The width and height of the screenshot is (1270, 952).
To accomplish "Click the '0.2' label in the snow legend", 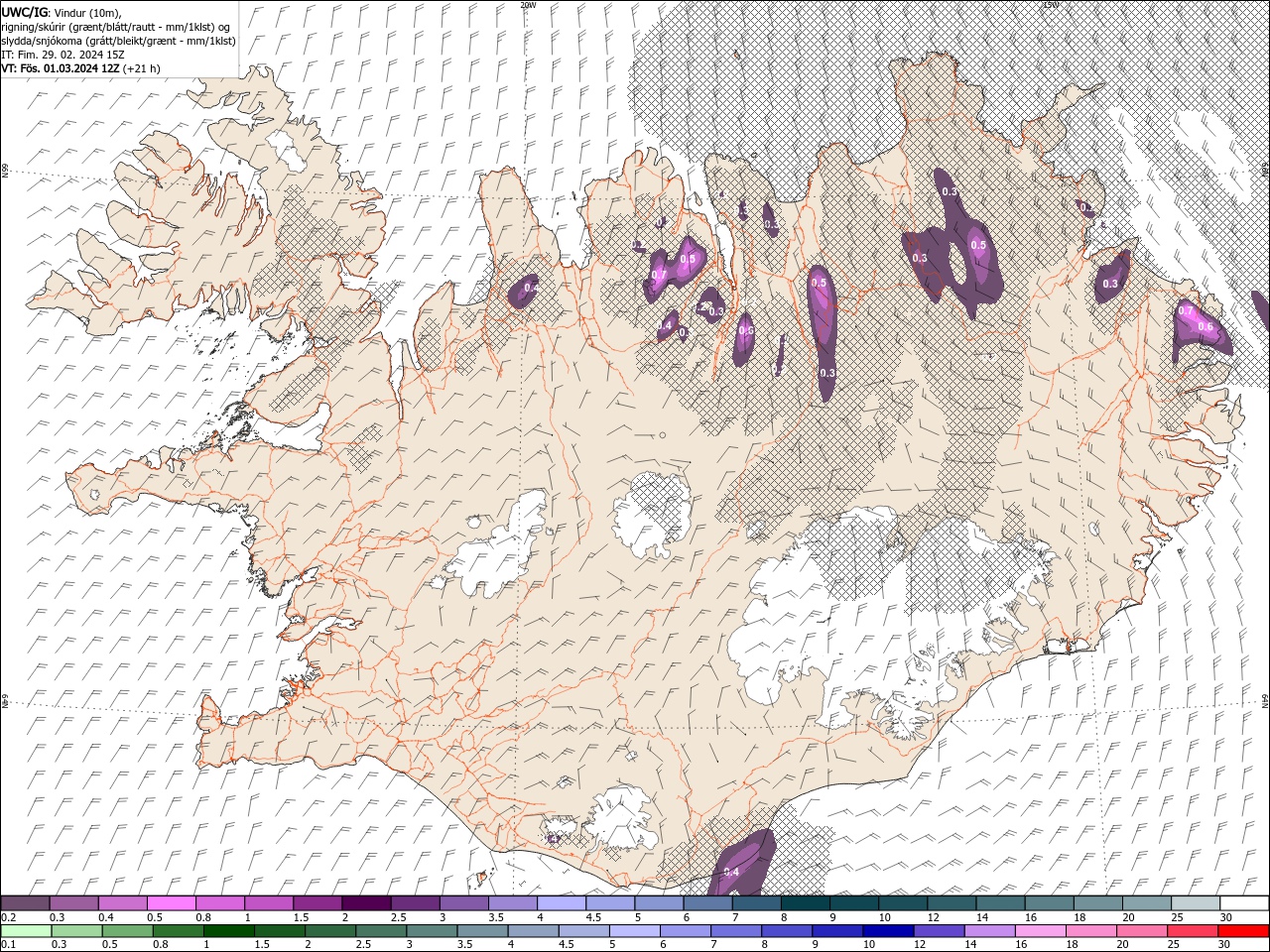I will pyautogui.click(x=9, y=917).
